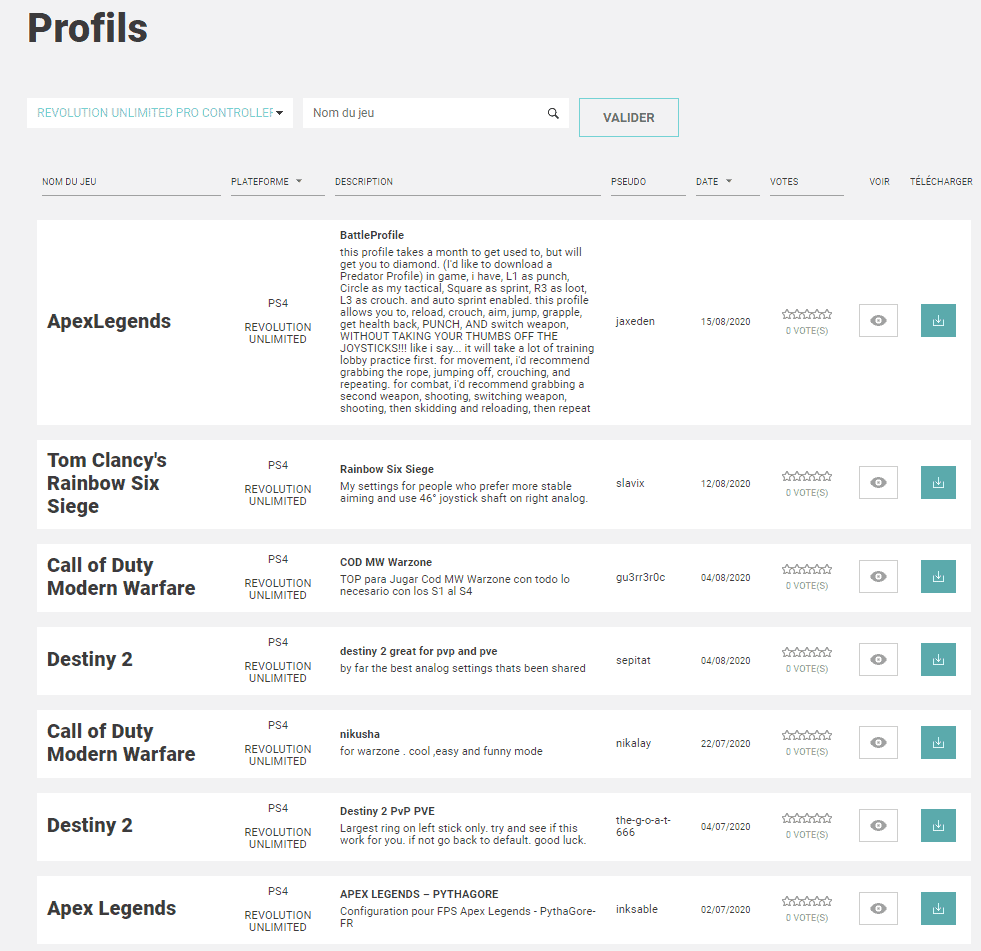The image size is (981, 951).
Task: Download the ApexLegends BattleProfile by jaxeden
Action: 938,321
